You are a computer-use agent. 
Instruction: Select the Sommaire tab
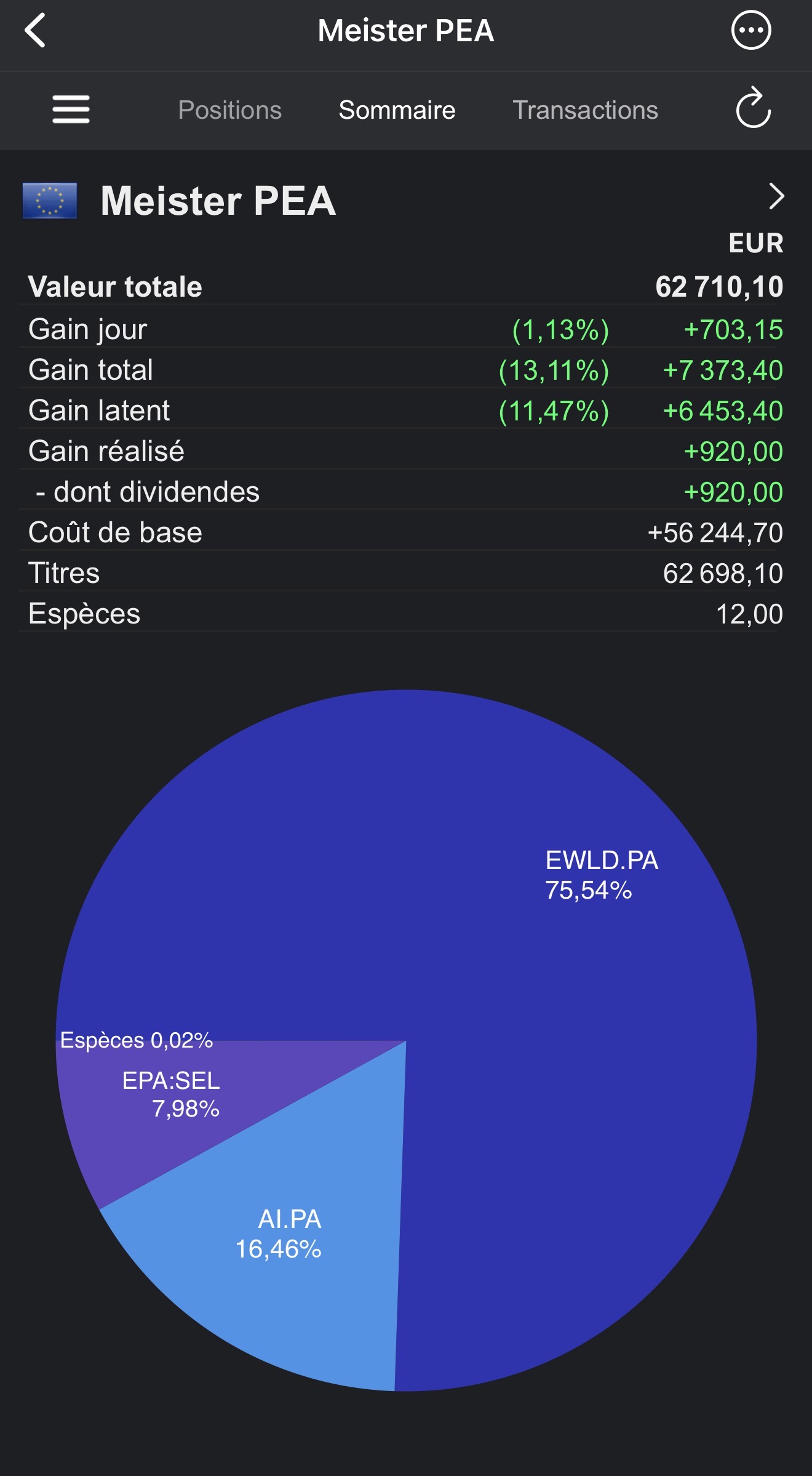397,110
